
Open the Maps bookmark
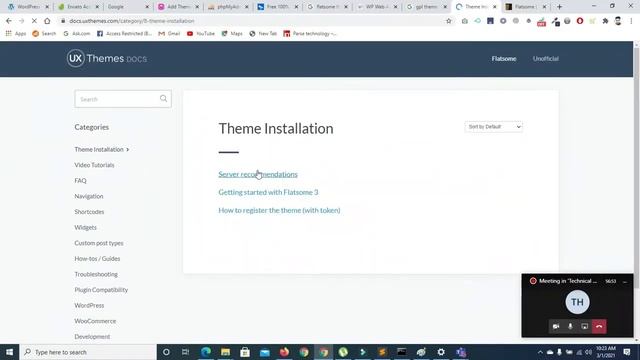[x=232, y=33]
